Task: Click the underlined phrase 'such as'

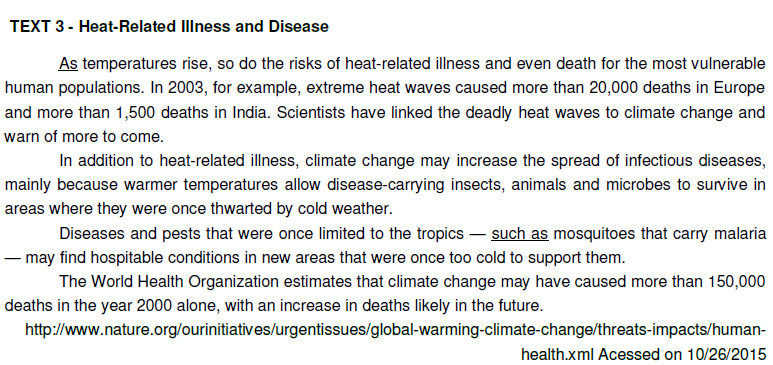Action: pyautogui.click(x=520, y=233)
